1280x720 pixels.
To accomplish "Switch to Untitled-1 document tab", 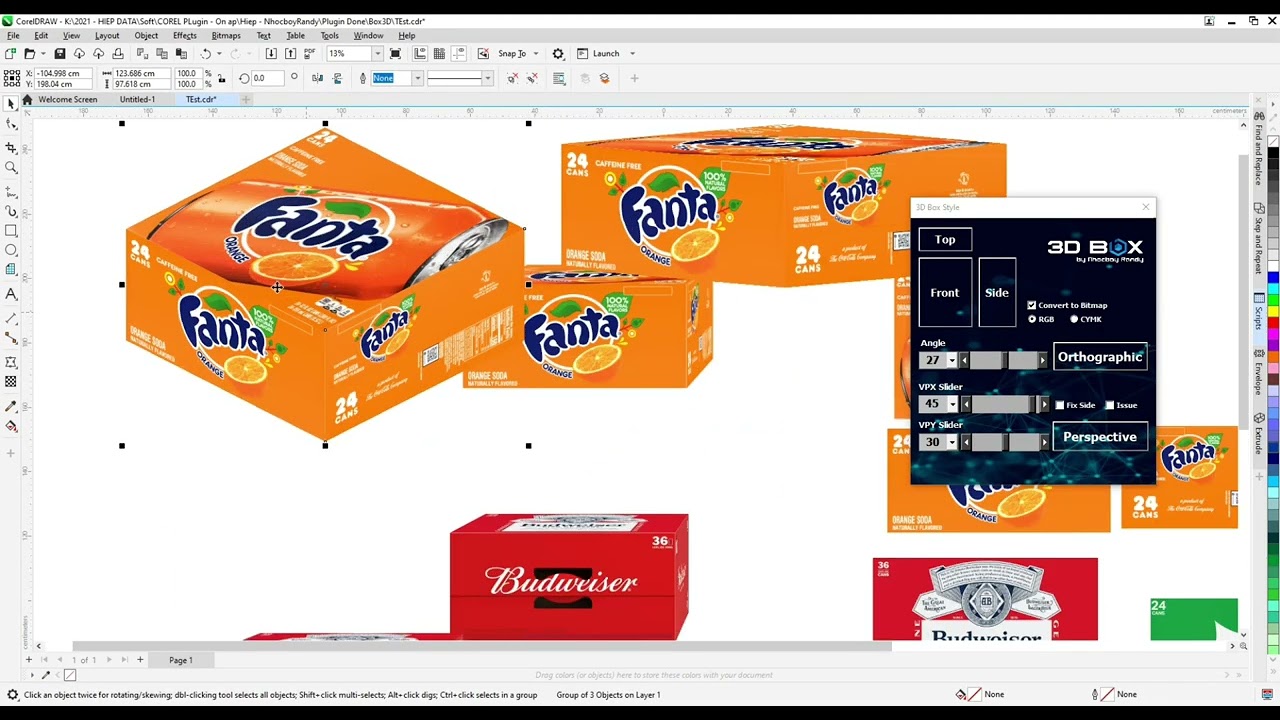I will (137, 99).
